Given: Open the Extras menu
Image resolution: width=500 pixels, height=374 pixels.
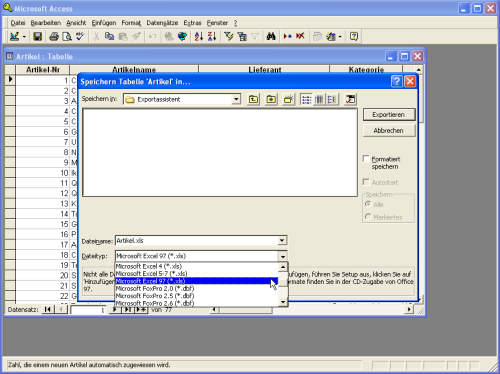Looking at the screenshot, I should [192, 23].
